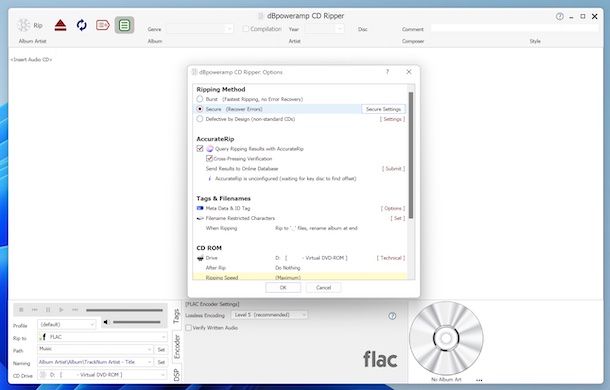Click the After Rip Do Nothing value

tap(288, 268)
